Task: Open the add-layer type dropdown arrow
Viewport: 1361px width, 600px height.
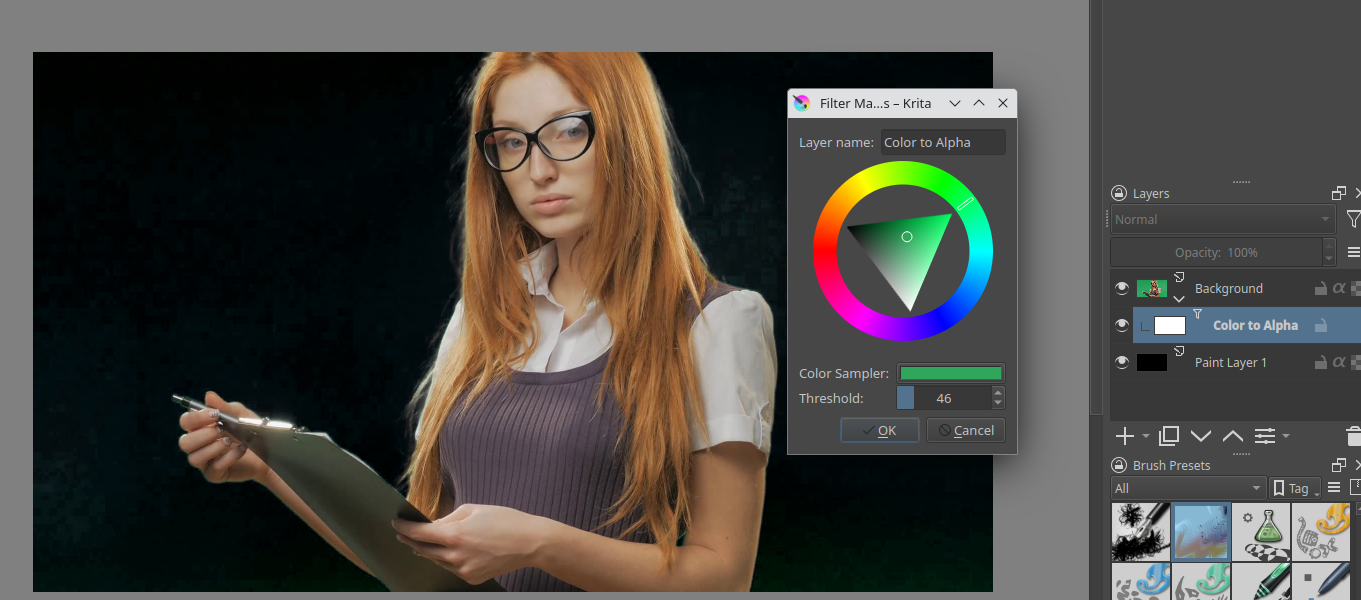Action: point(1146,436)
